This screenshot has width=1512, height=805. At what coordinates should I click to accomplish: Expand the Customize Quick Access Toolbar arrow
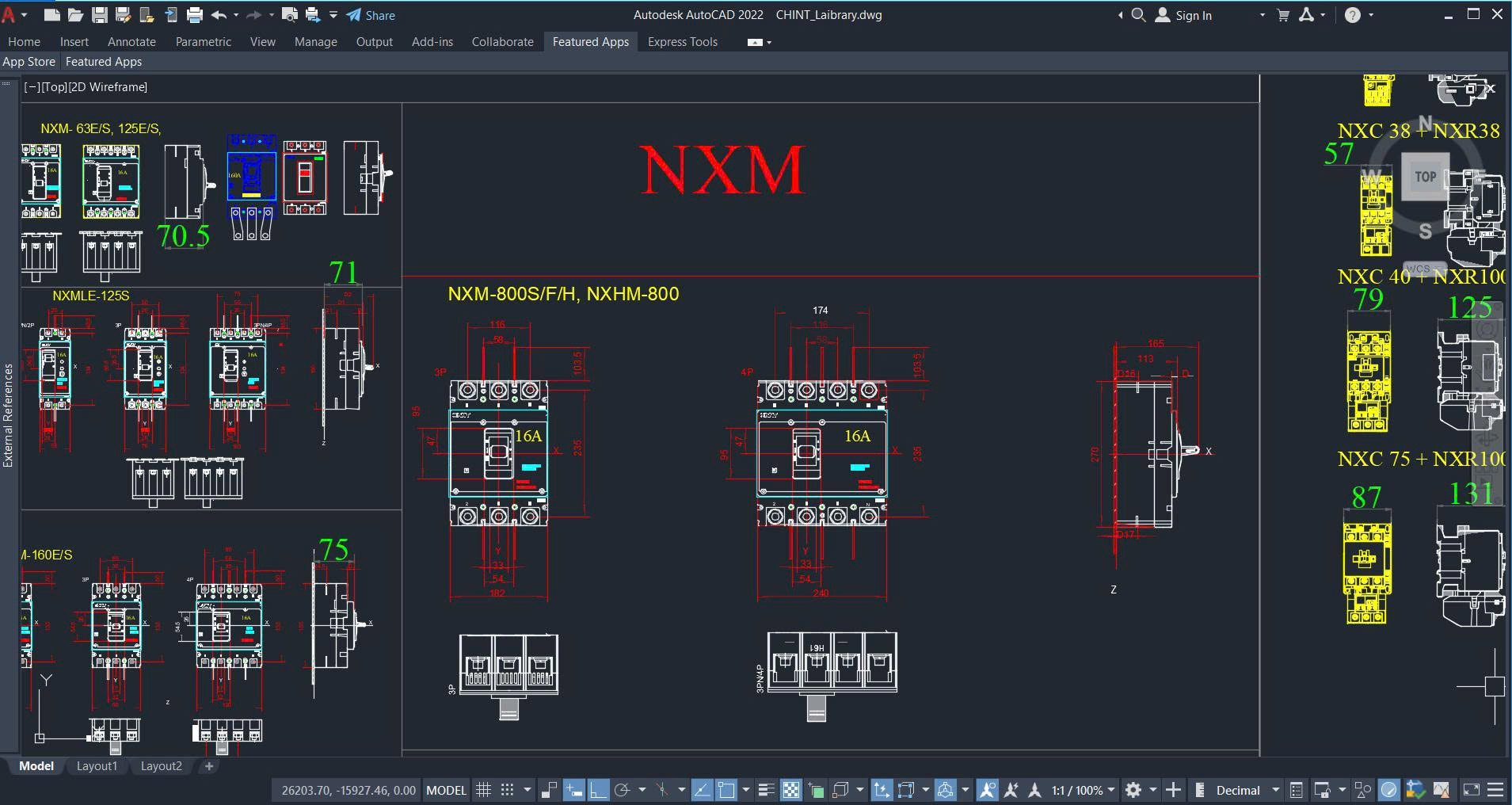tap(333, 15)
